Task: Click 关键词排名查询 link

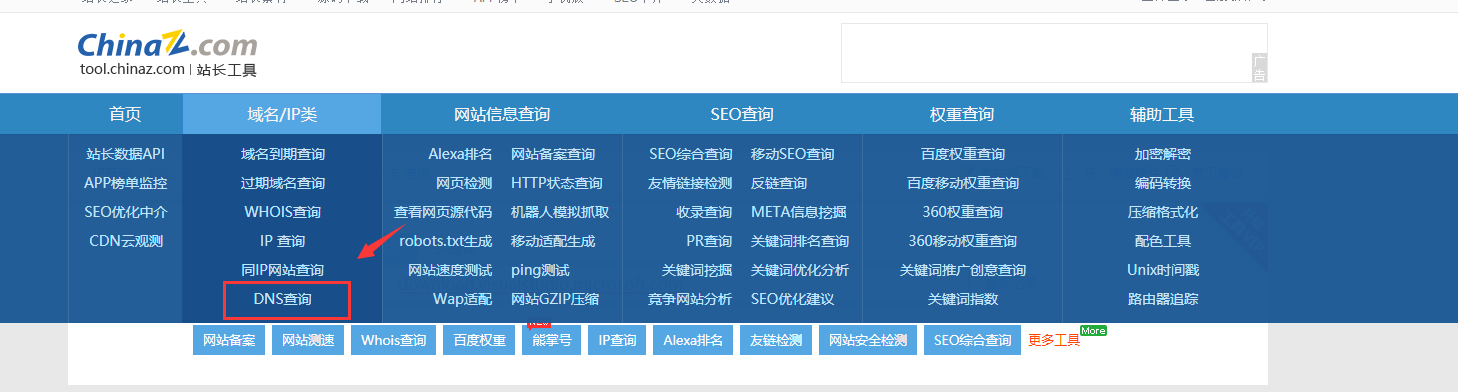Action: click(800, 241)
